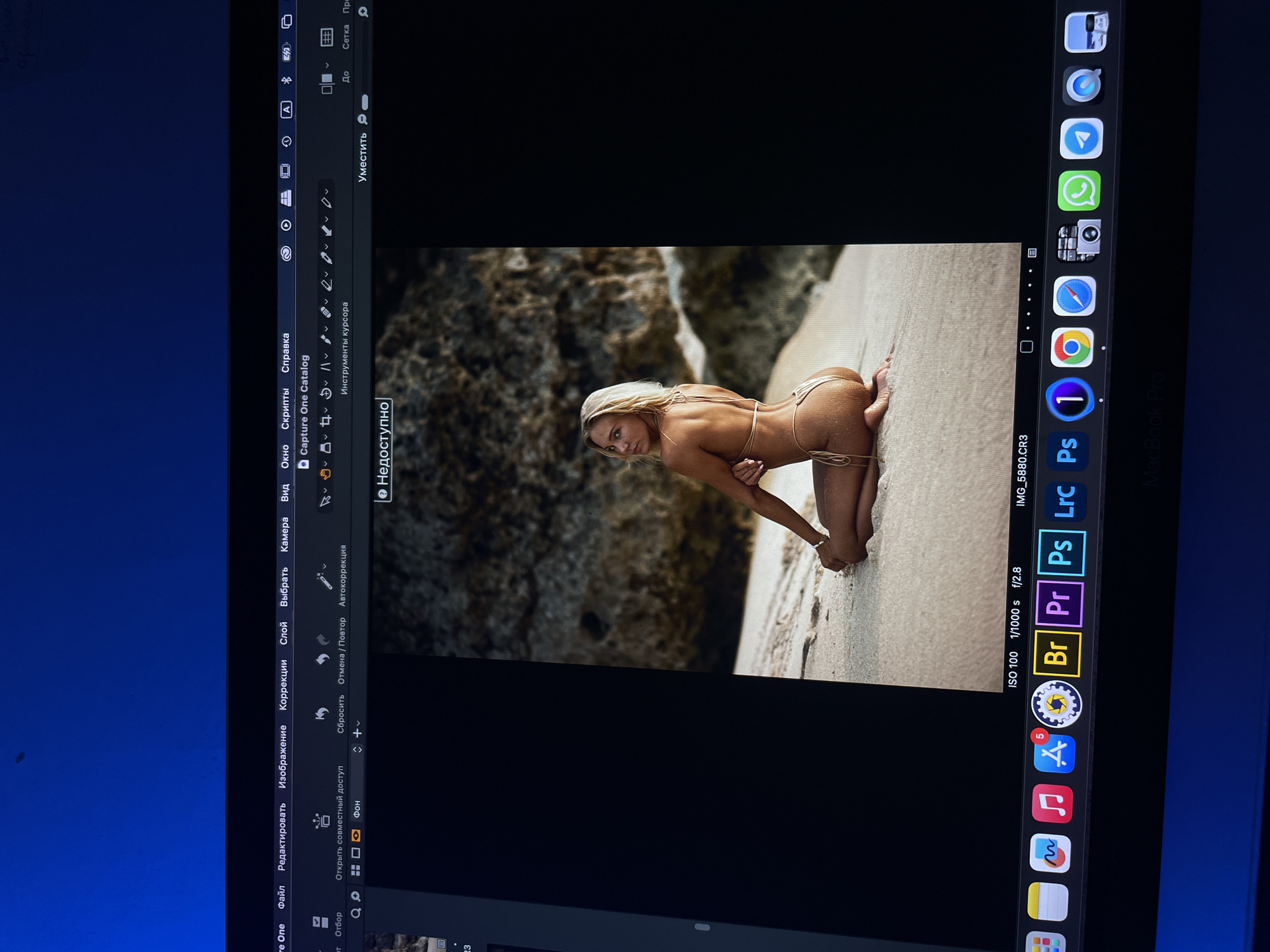Click the Bluetooth icon in the menu bar
The image size is (1270, 952).
click(x=286, y=80)
